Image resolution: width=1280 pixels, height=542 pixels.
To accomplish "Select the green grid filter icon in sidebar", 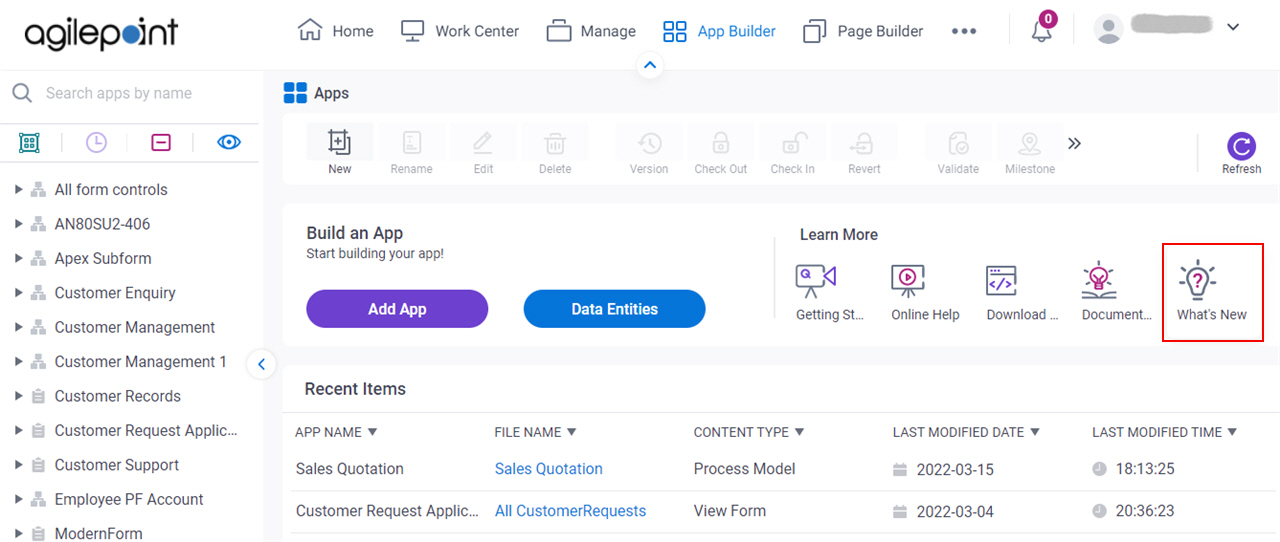I will click(x=29, y=143).
